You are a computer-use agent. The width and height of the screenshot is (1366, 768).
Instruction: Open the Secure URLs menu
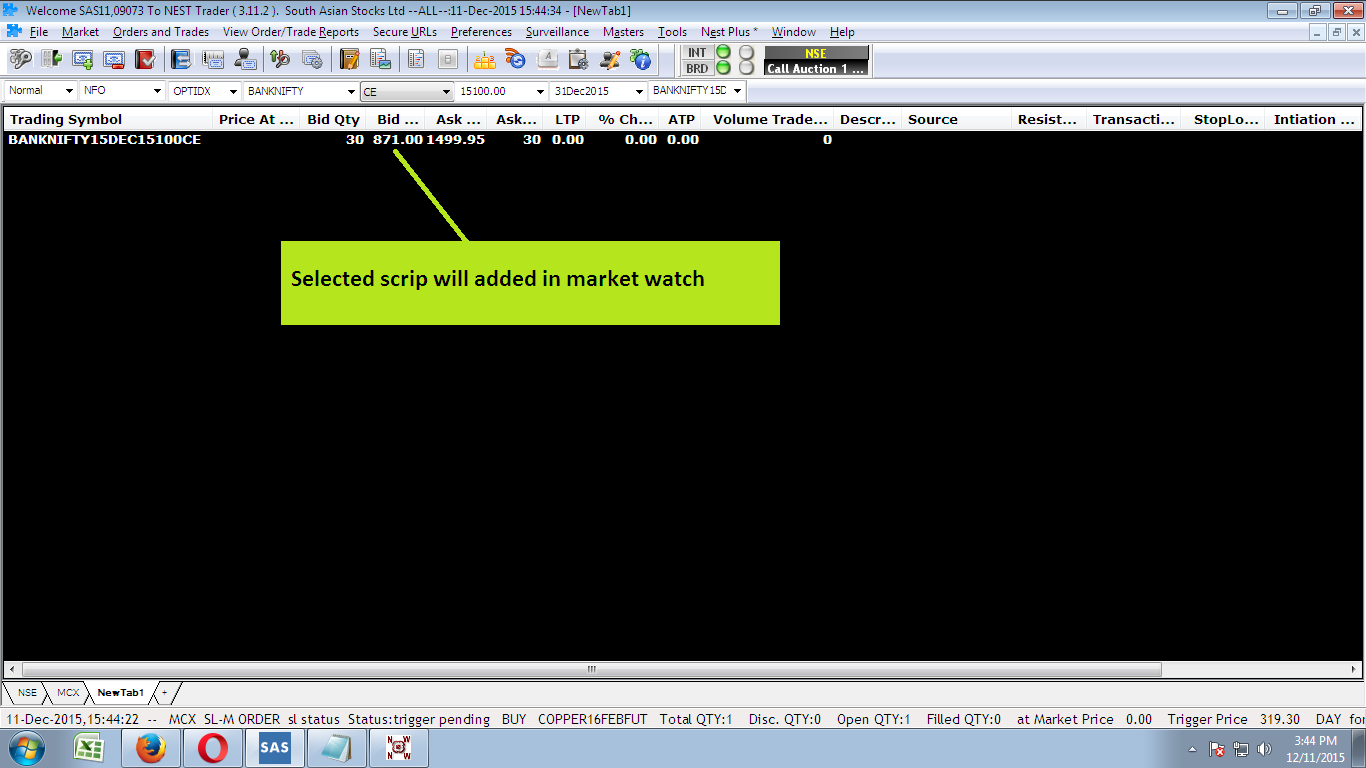pyautogui.click(x=405, y=32)
